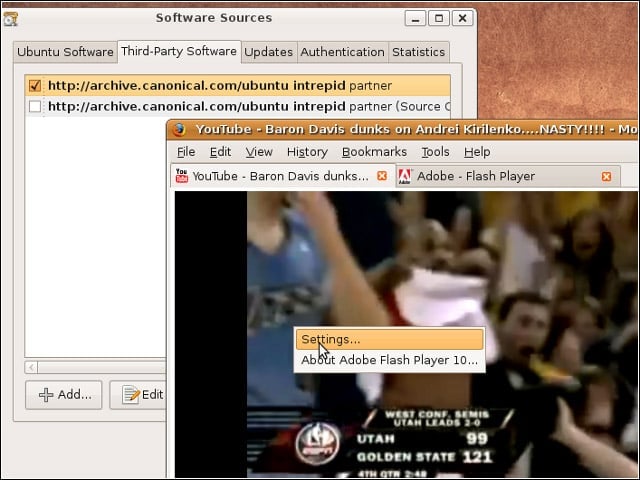Open the Bookmarks menu in Firefox
Screen dimensions: 640x480
click(x=374, y=152)
